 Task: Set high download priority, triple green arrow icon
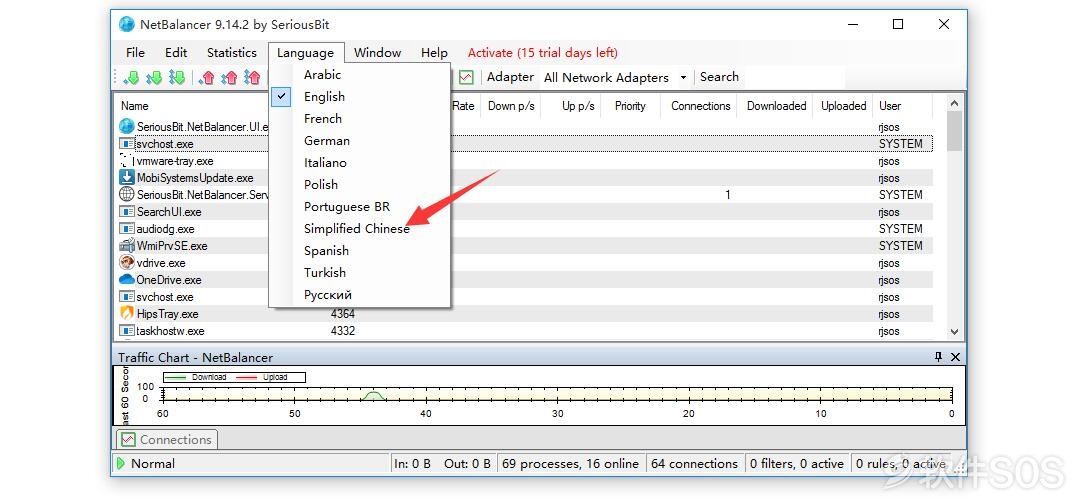(176, 78)
